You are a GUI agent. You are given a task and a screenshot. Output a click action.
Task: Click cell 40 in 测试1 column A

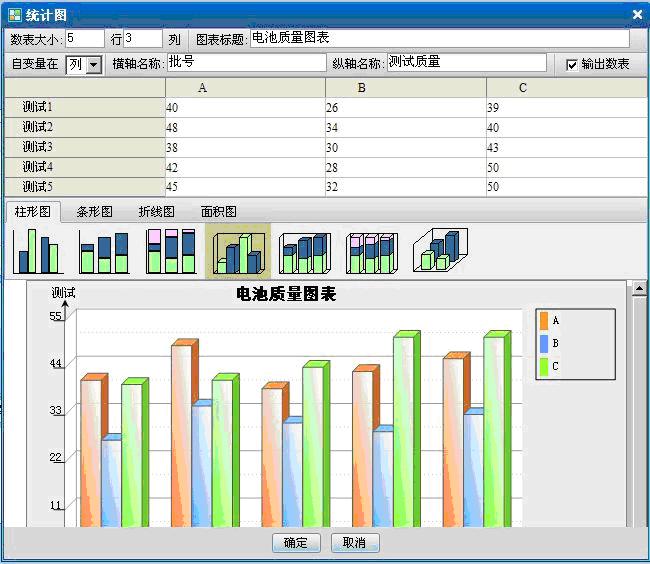pos(245,108)
